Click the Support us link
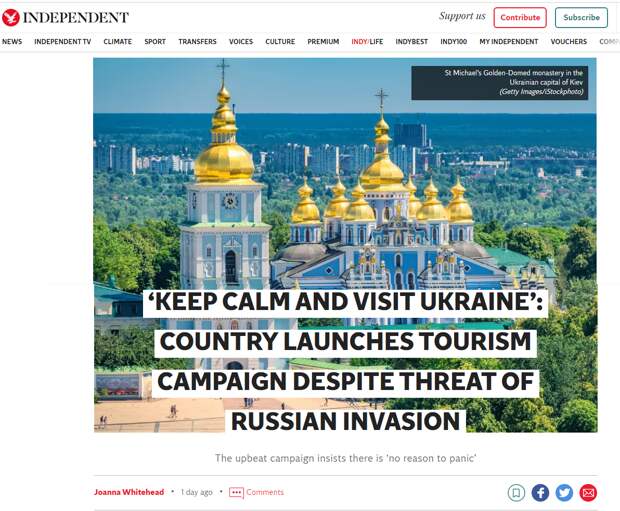This screenshot has height=511, width=620. pyautogui.click(x=462, y=16)
